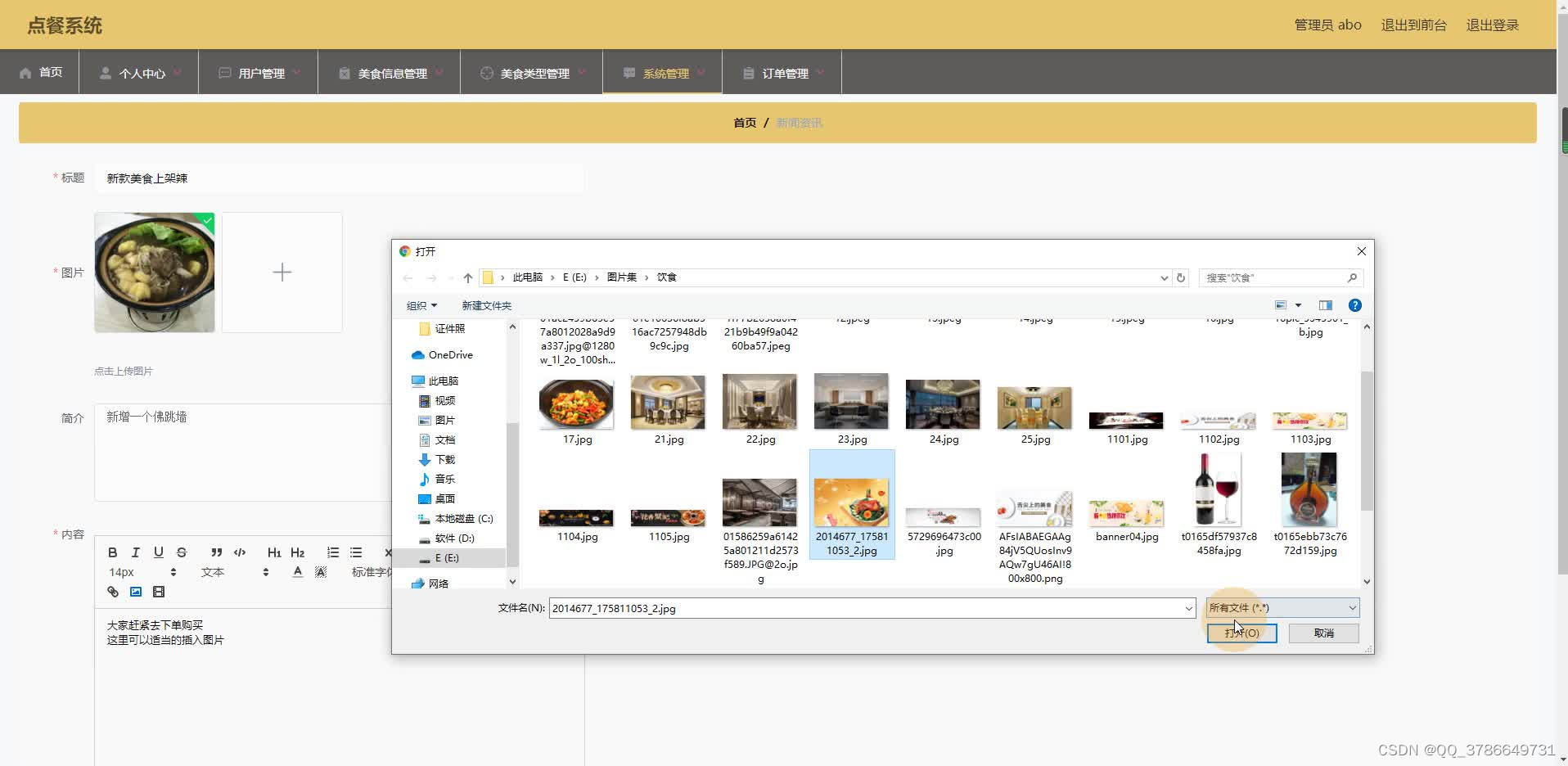This screenshot has height=766, width=1568.
Task: Refresh the folder listing in the dialog
Action: (x=1181, y=277)
